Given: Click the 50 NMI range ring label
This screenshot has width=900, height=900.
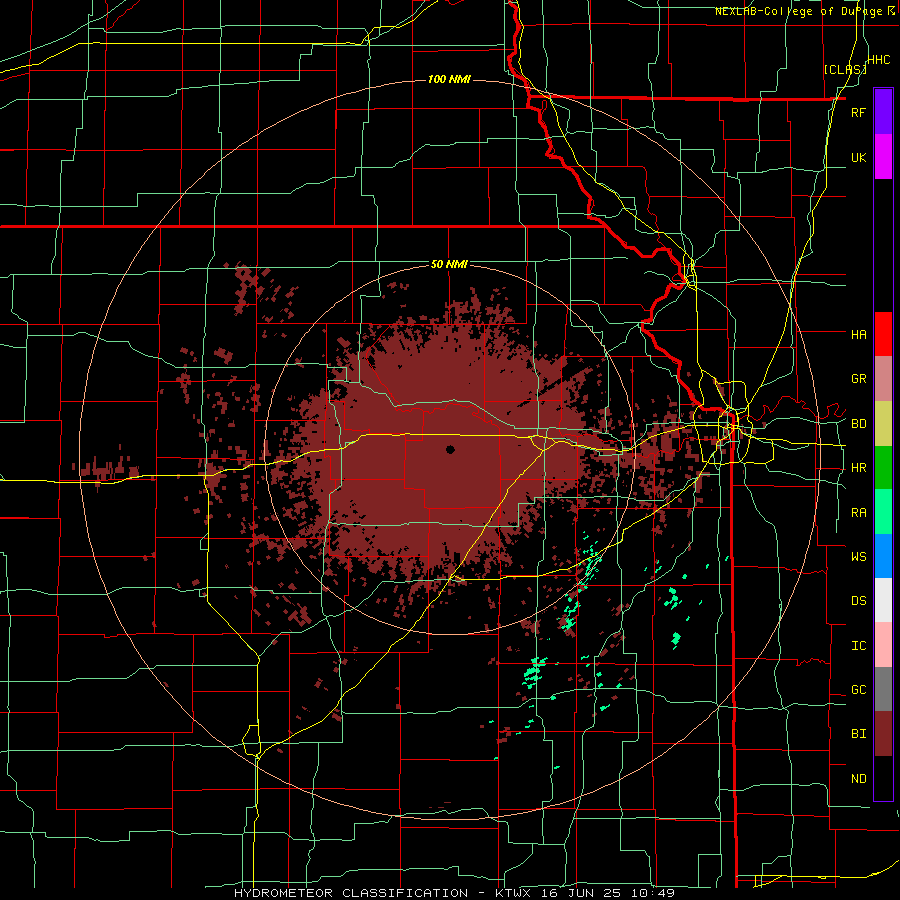Looking at the screenshot, I should coord(449,265).
